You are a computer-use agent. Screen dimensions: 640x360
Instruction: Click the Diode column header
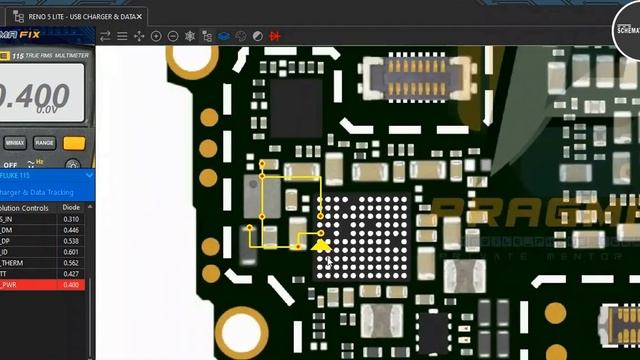[x=71, y=208]
